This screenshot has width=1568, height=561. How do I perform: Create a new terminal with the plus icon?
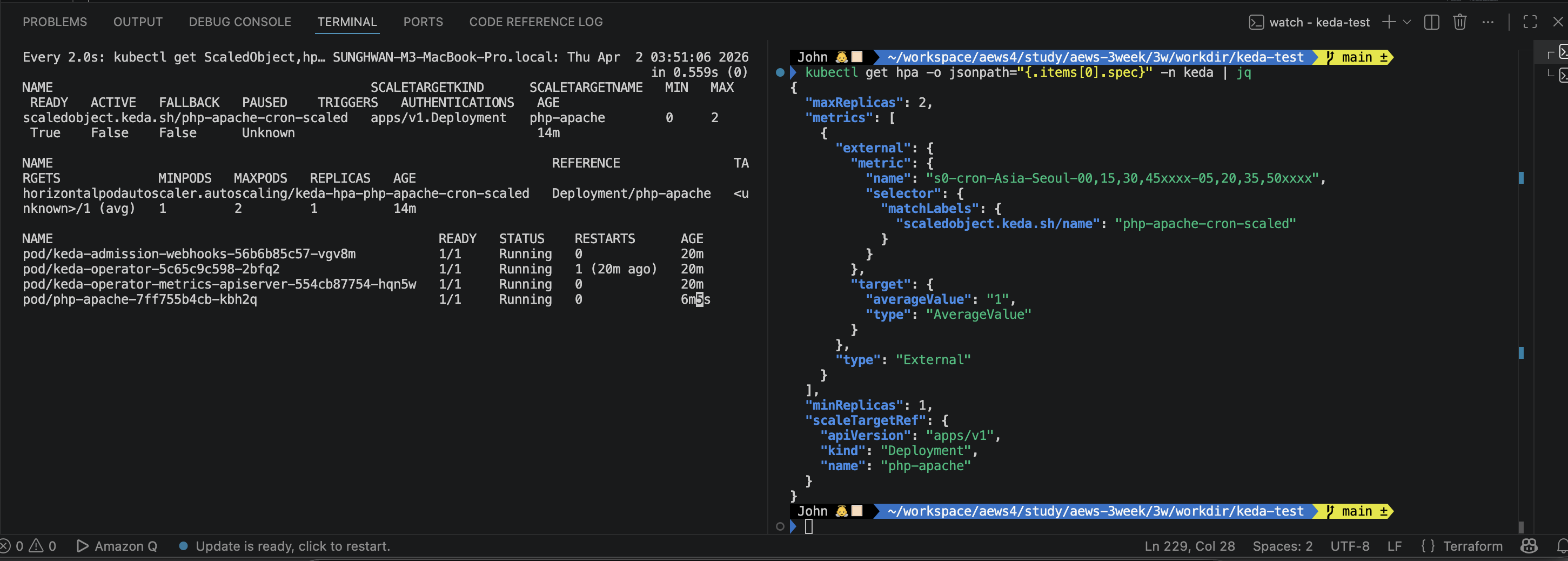1389,22
